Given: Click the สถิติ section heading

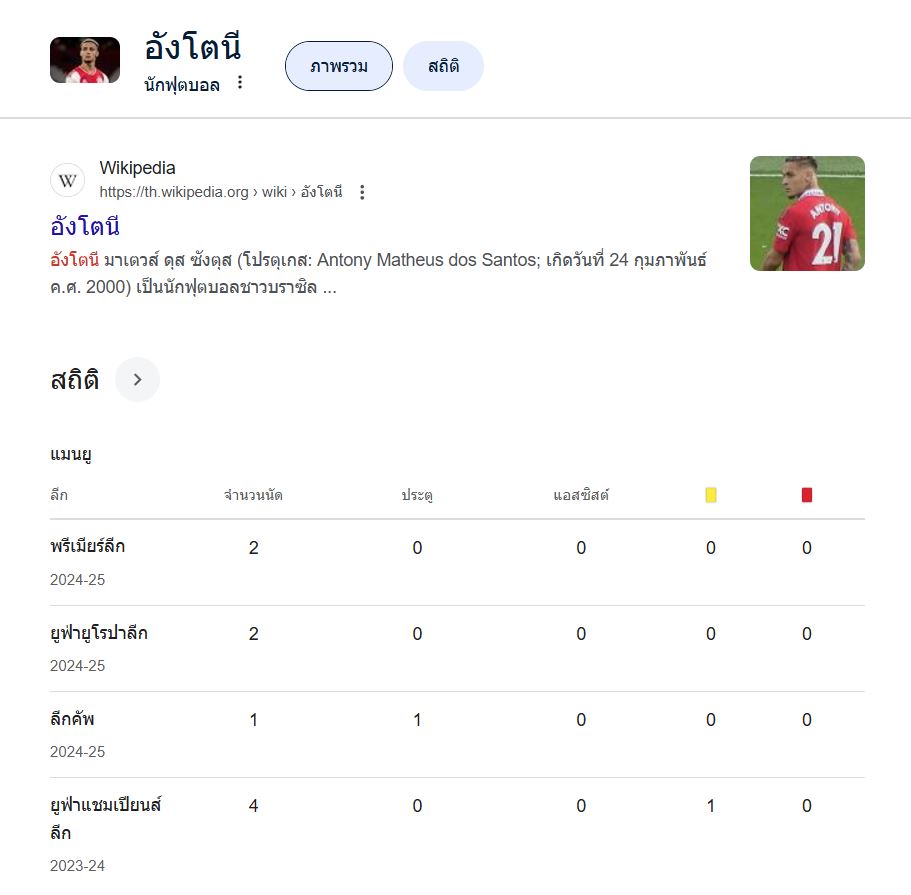Looking at the screenshot, I should coord(74,380).
